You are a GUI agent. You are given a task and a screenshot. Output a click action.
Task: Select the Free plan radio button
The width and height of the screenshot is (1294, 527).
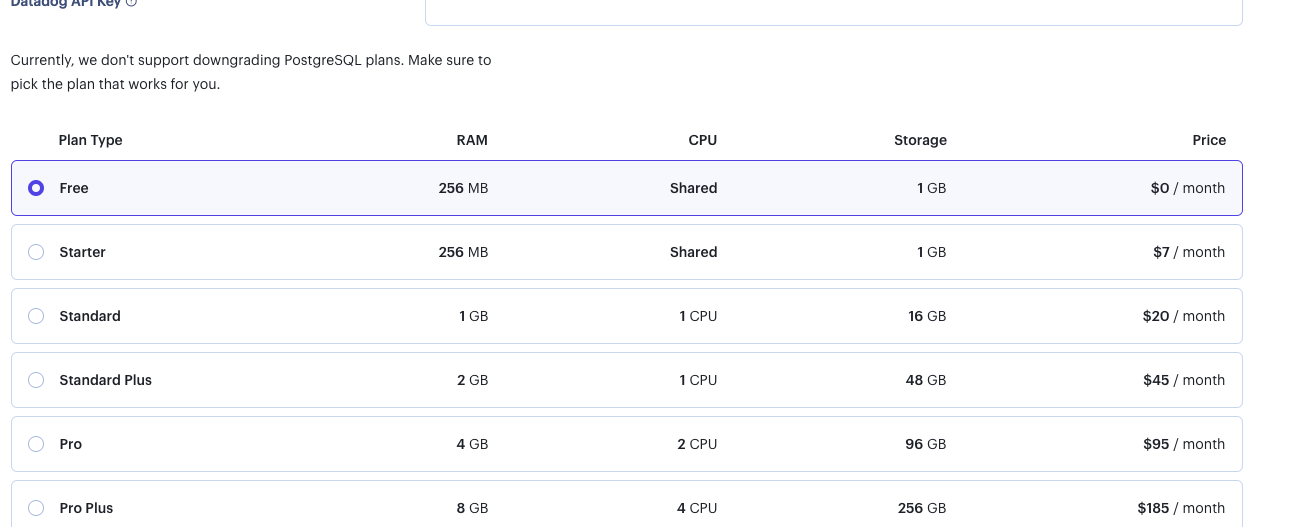(x=36, y=188)
